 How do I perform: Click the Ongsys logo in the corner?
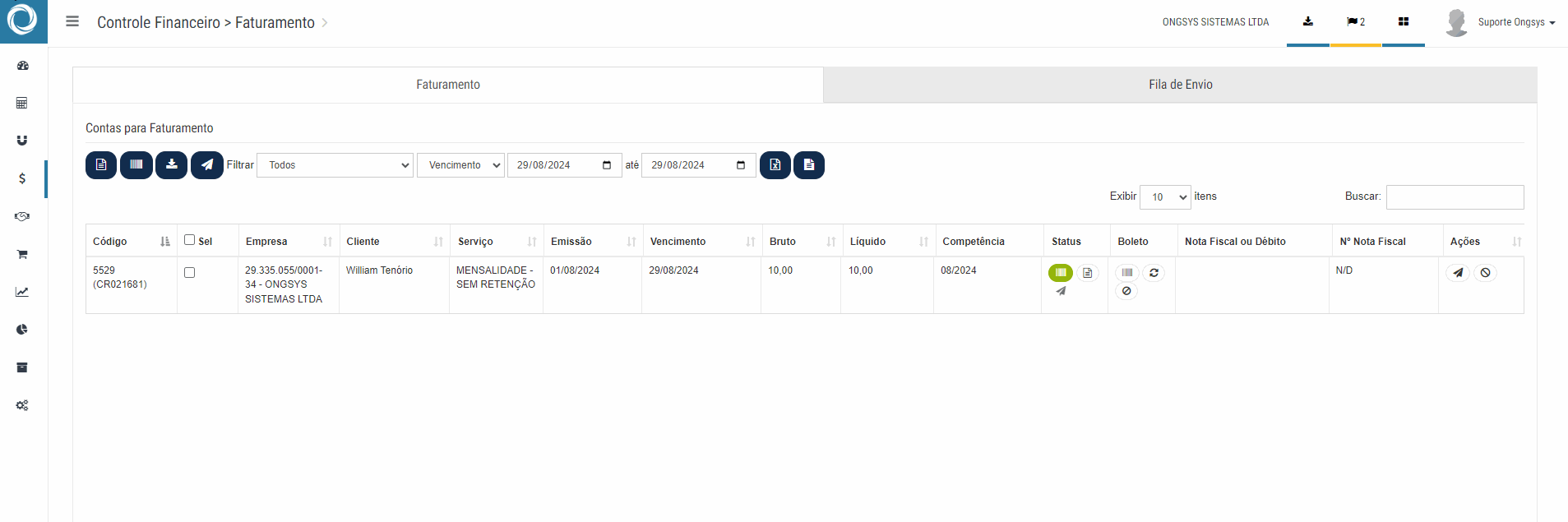pos(22,20)
